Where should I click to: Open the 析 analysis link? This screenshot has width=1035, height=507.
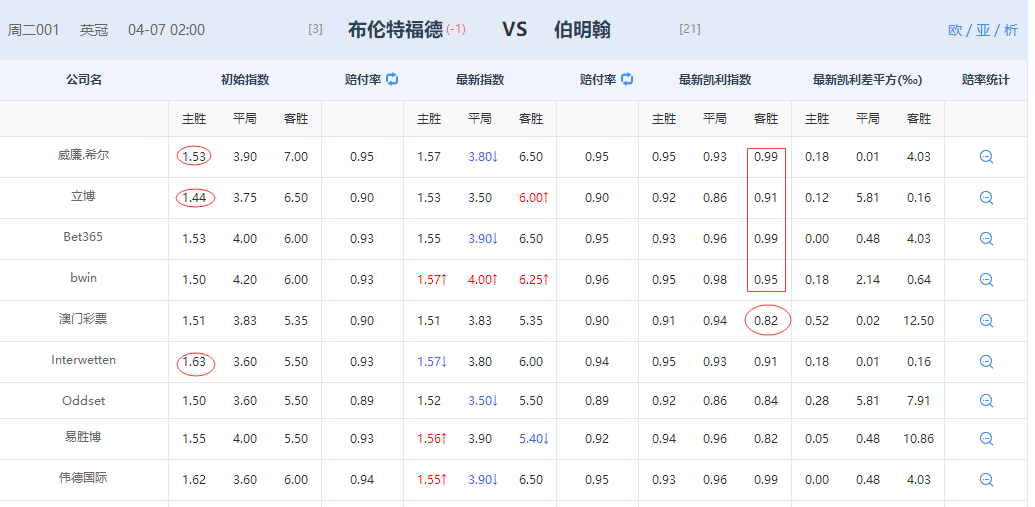[x=1011, y=30]
